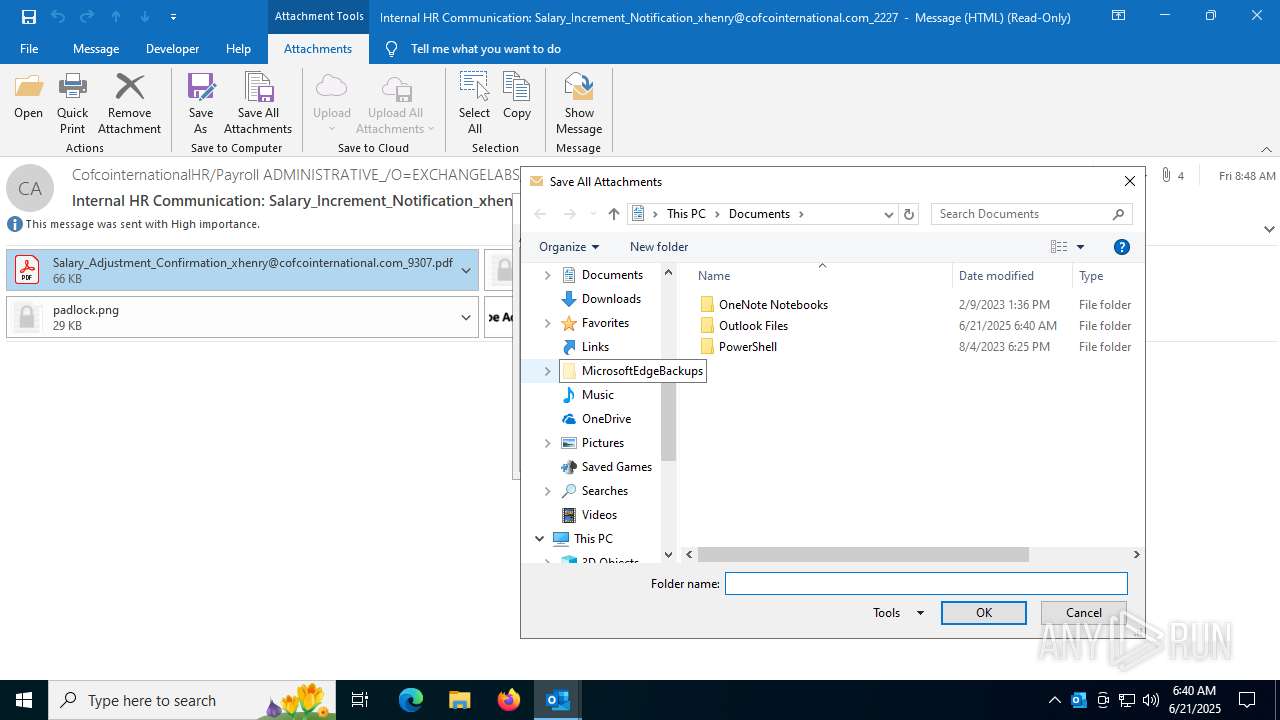This screenshot has height=720, width=1280.
Task: Open Microsoft Edge from the taskbar
Action: [411, 700]
